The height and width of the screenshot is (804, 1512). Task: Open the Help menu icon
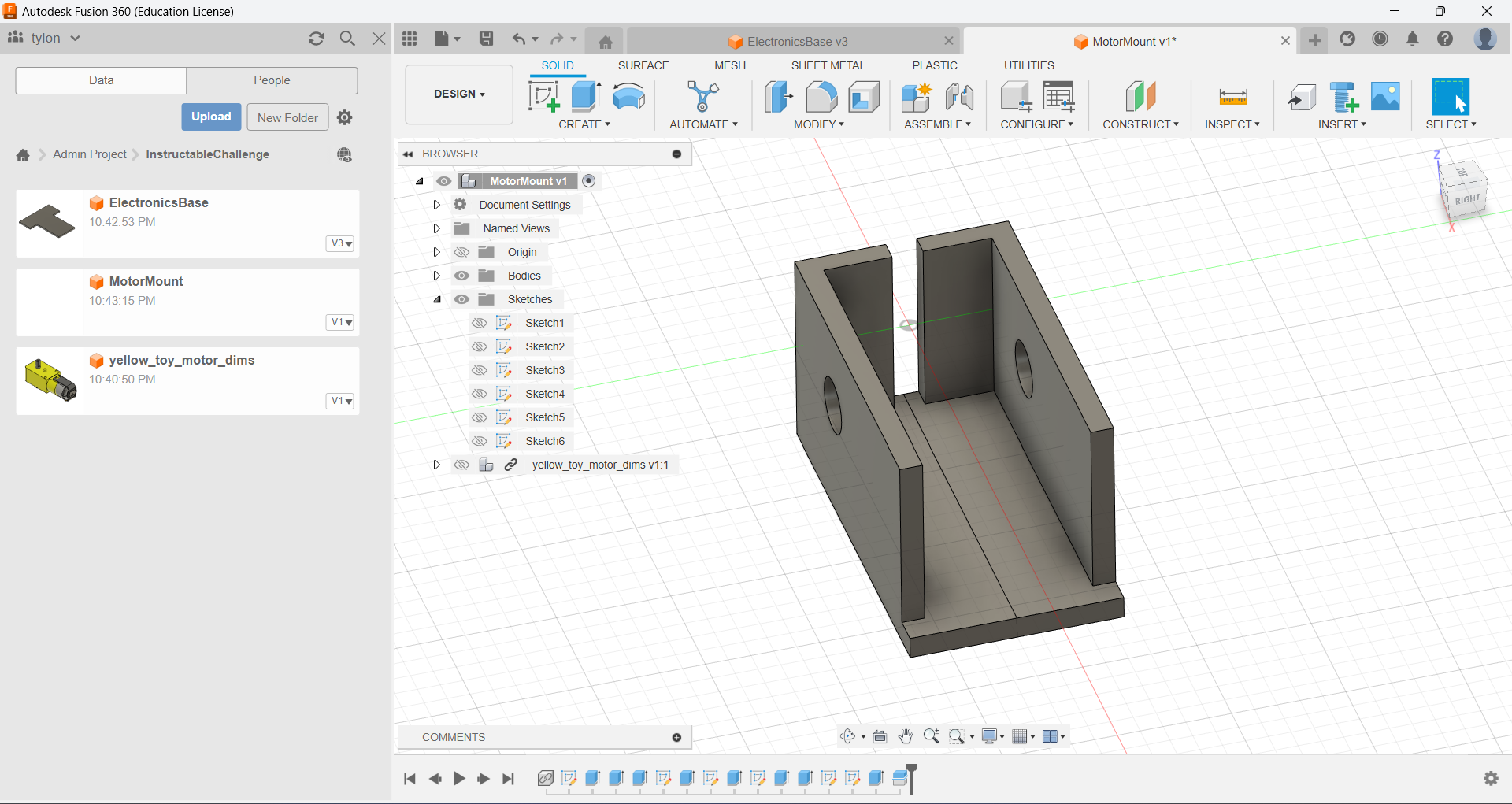coord(1445,39)
